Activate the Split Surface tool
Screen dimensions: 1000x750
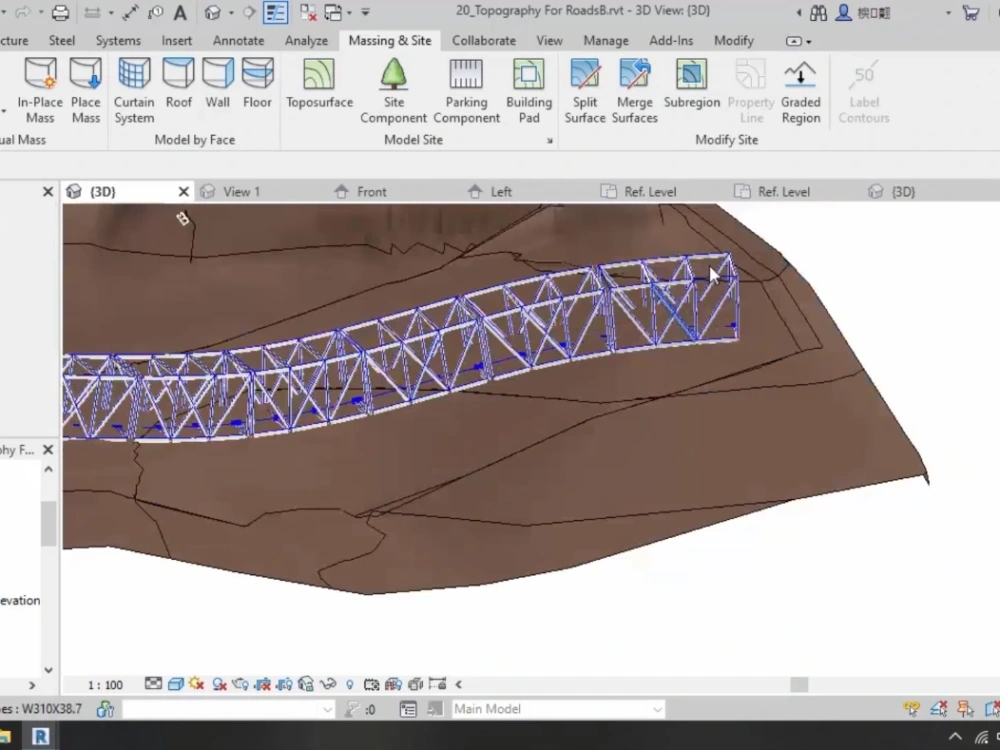(x=585, y=88)
